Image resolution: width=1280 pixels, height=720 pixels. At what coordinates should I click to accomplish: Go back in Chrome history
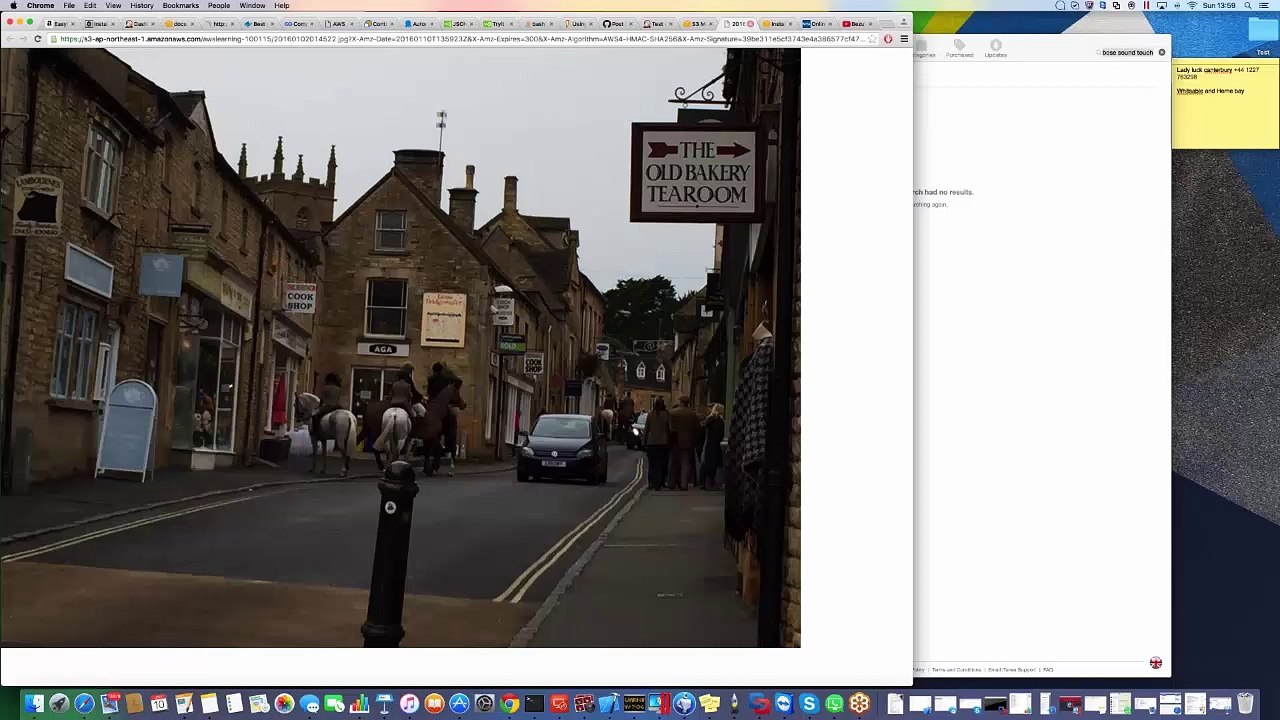coord(8,39)
